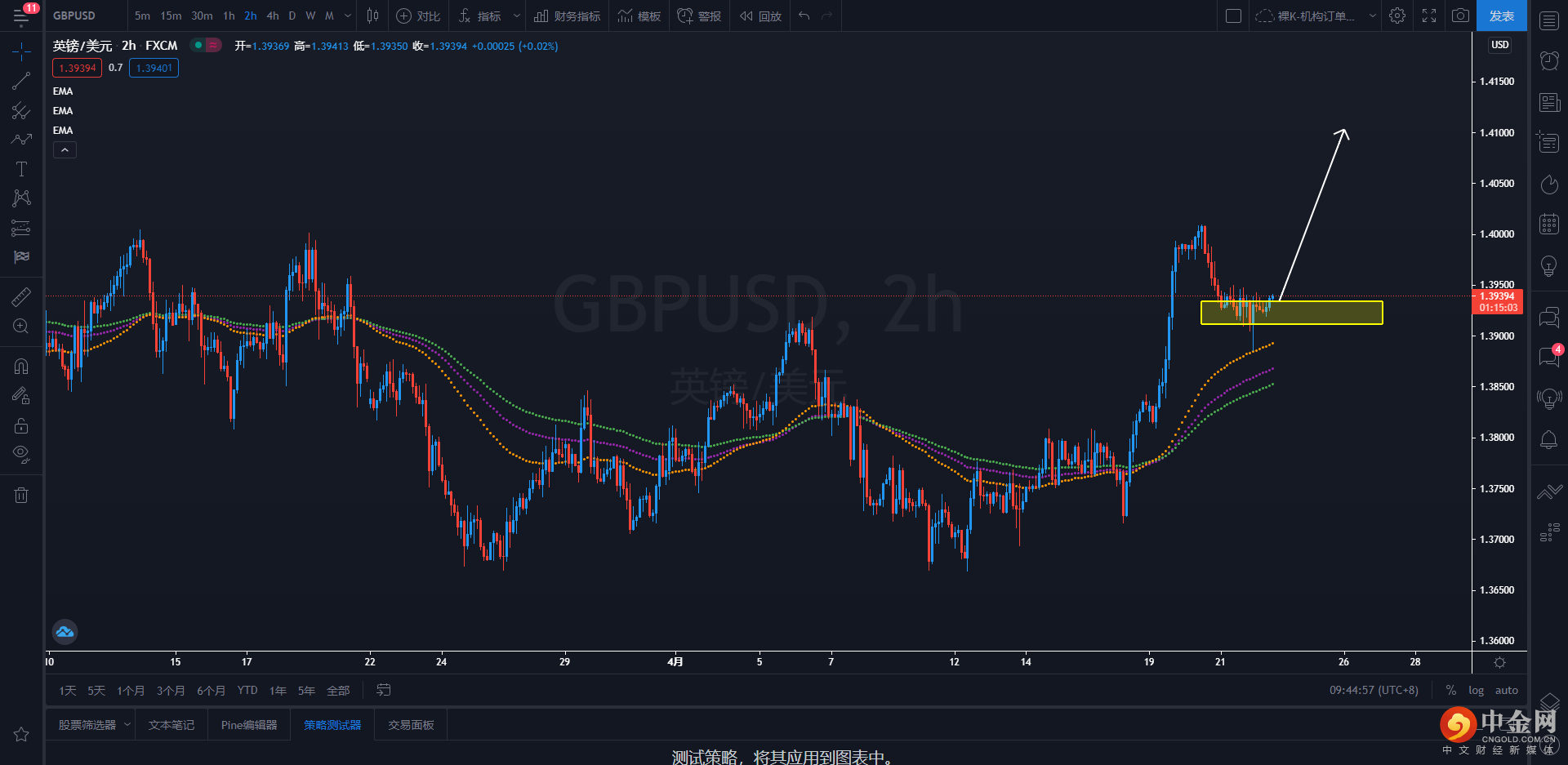The height and width of the screenshot is (765, 1568).
Task: Toggle auto scale on price axis
Action: [x=1507, y=691]
